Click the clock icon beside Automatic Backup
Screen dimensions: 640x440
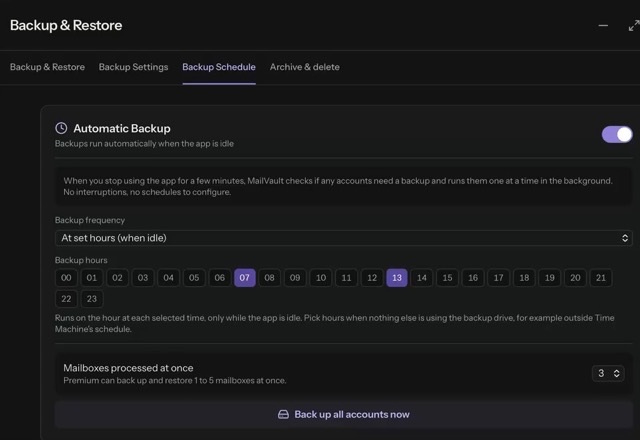61,128
